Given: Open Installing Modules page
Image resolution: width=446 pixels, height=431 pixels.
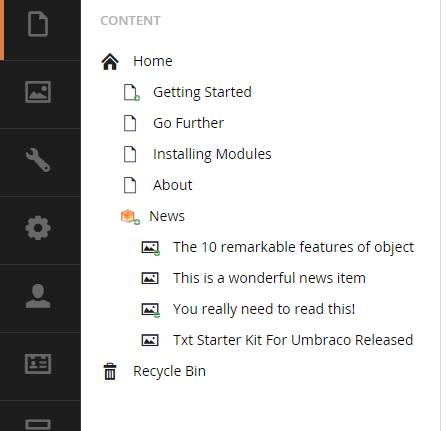Looking at the screenshot, I should click(x=212, y=154).
